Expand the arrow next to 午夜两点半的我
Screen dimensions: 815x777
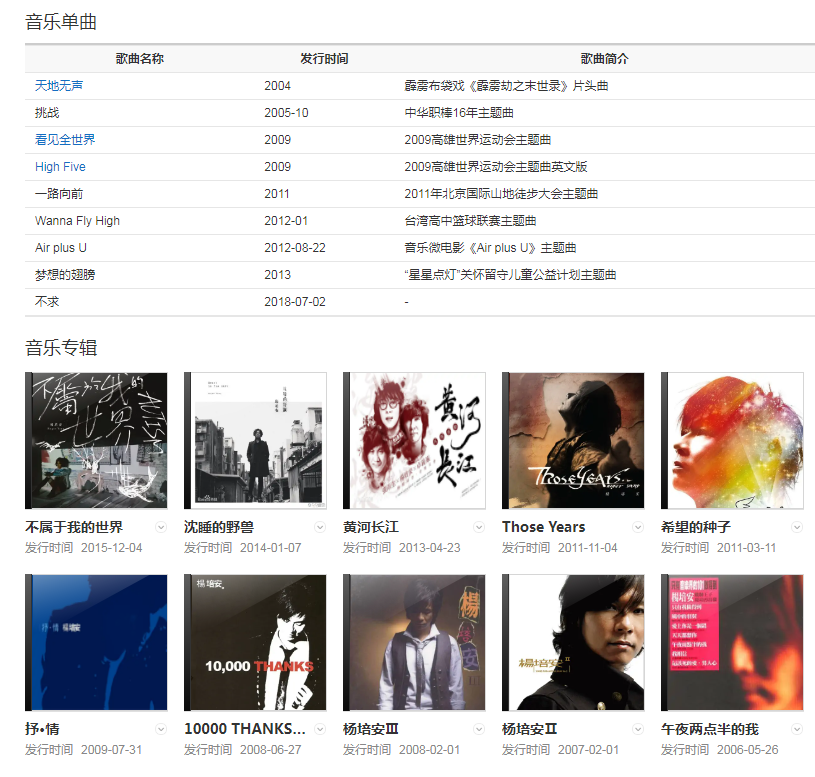pyautogui.click(x=796, y=729)
